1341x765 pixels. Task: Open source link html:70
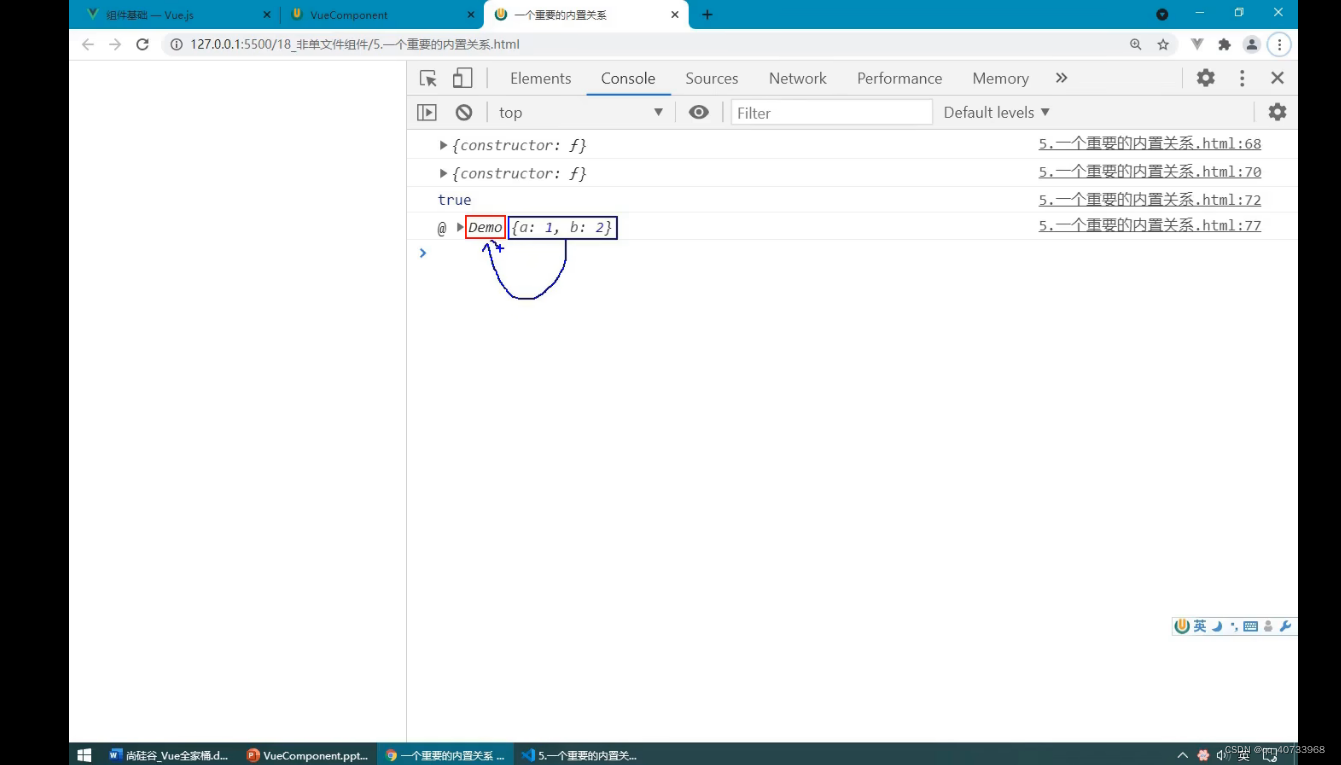[x=1150, y=172]
